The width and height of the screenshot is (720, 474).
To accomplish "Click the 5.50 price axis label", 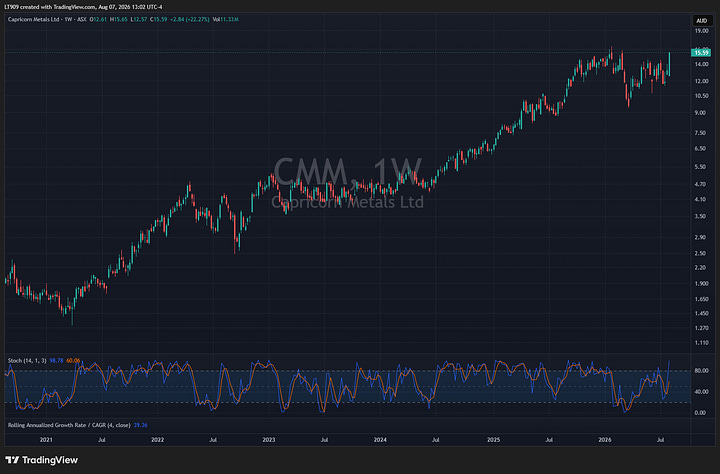I will pos(700,167).
